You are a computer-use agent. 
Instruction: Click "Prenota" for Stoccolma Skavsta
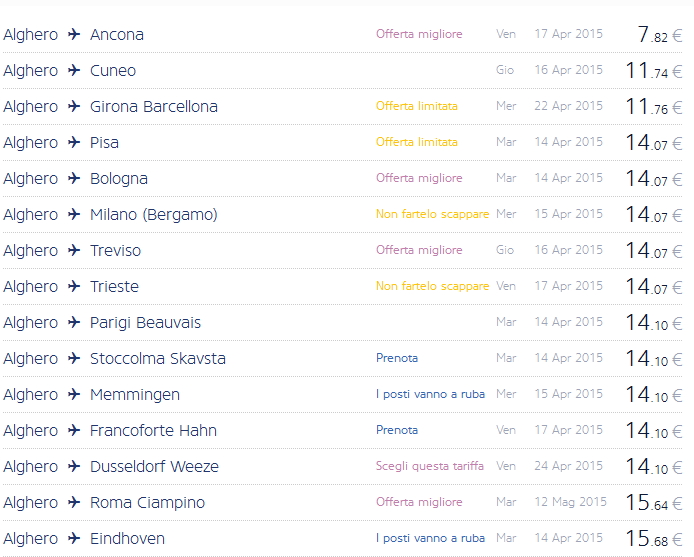pos(397,358)
